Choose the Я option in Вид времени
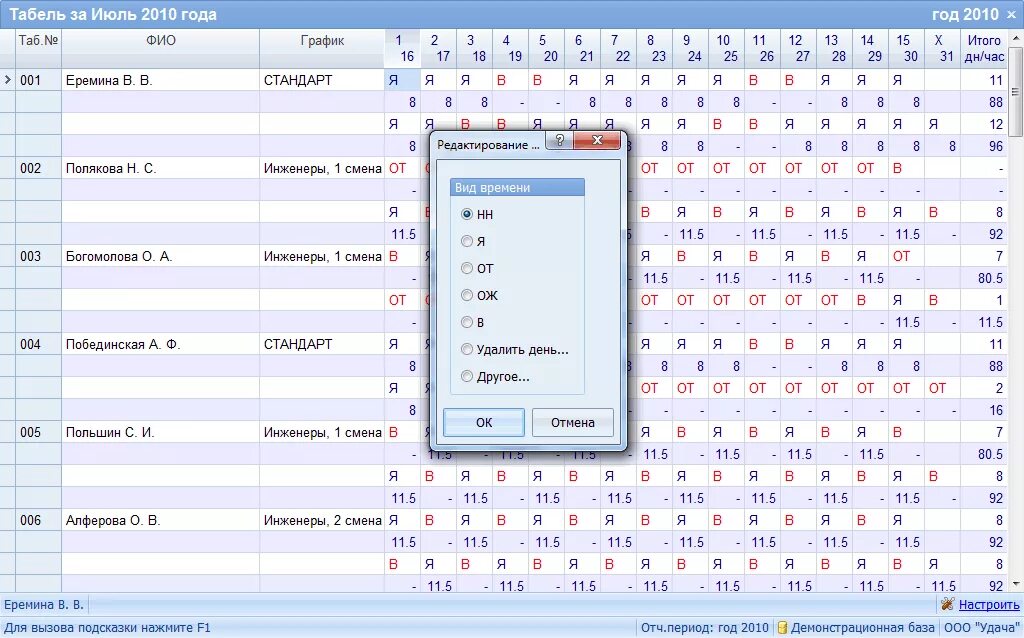Screen dimensions: 1024x638 point(466,241)
